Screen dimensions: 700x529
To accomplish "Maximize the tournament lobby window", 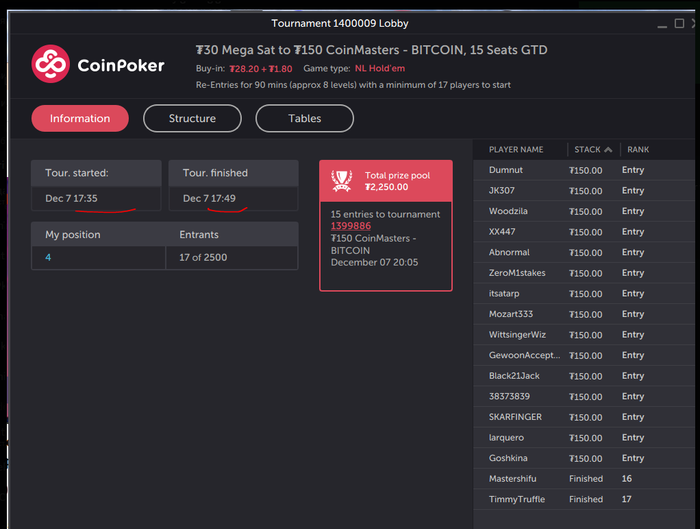I will tap(679, 24).
